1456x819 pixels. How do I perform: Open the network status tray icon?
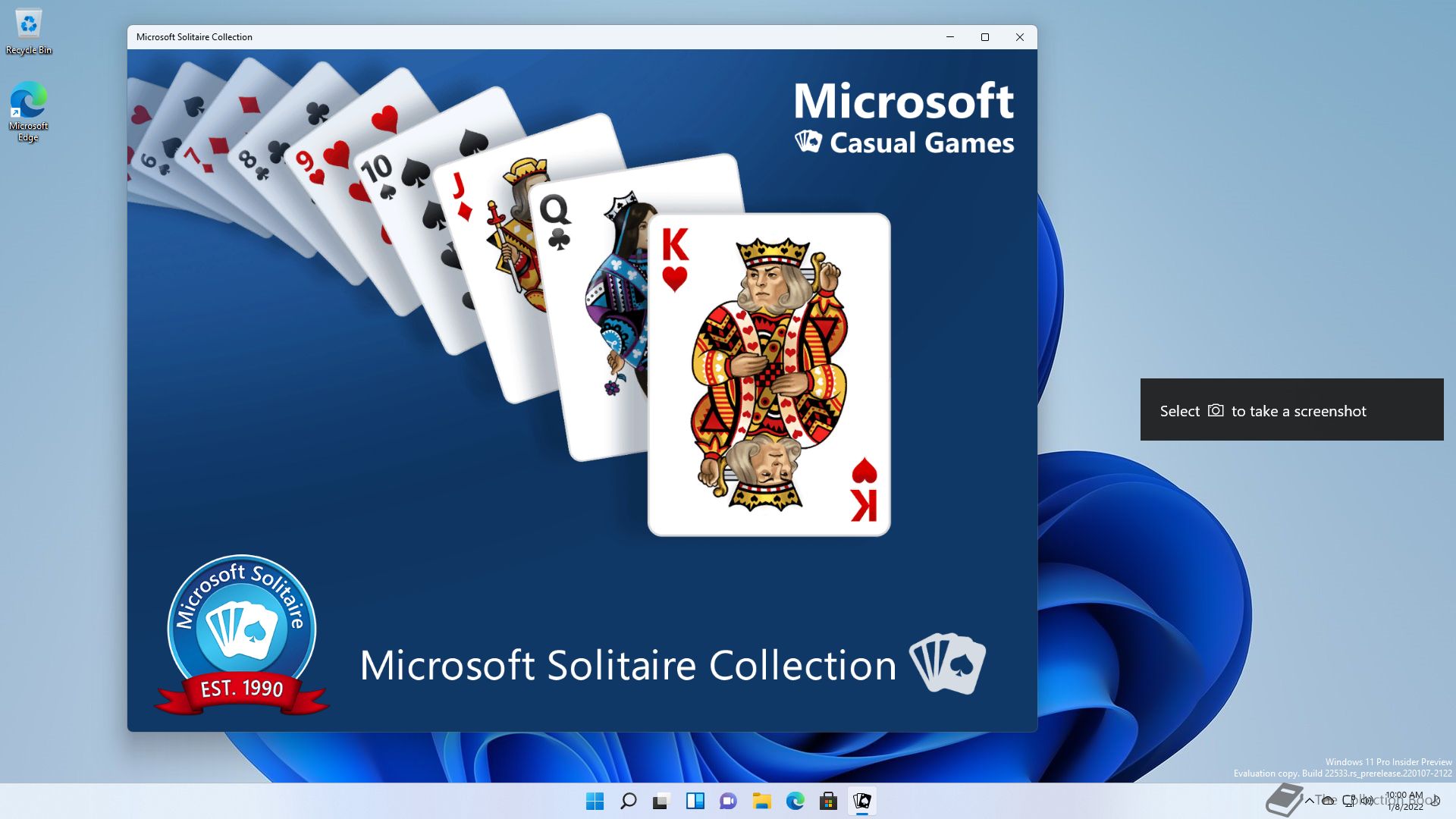coord(1350,801)
